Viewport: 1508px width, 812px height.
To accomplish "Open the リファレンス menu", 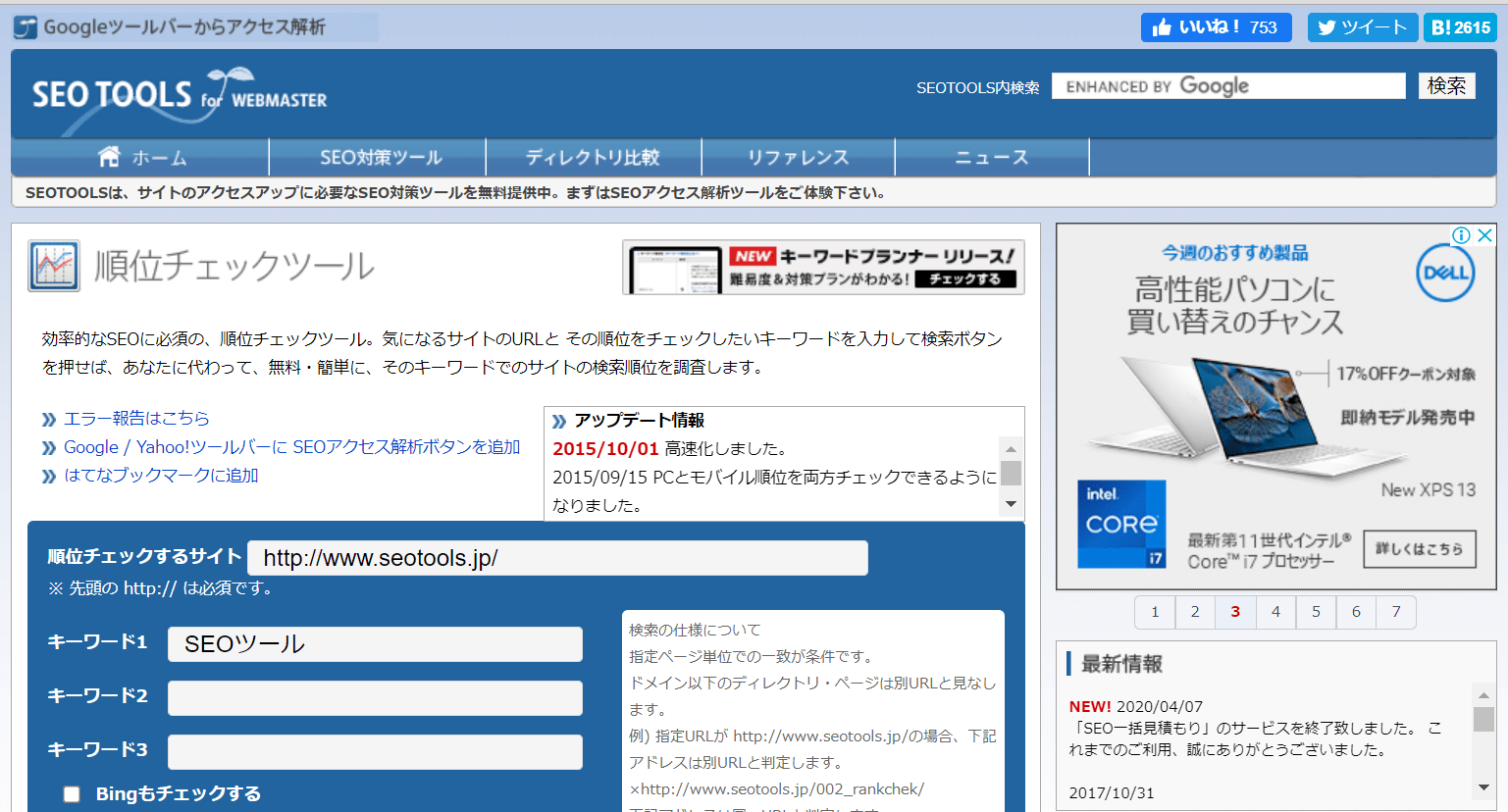I will tap(798, 157).
